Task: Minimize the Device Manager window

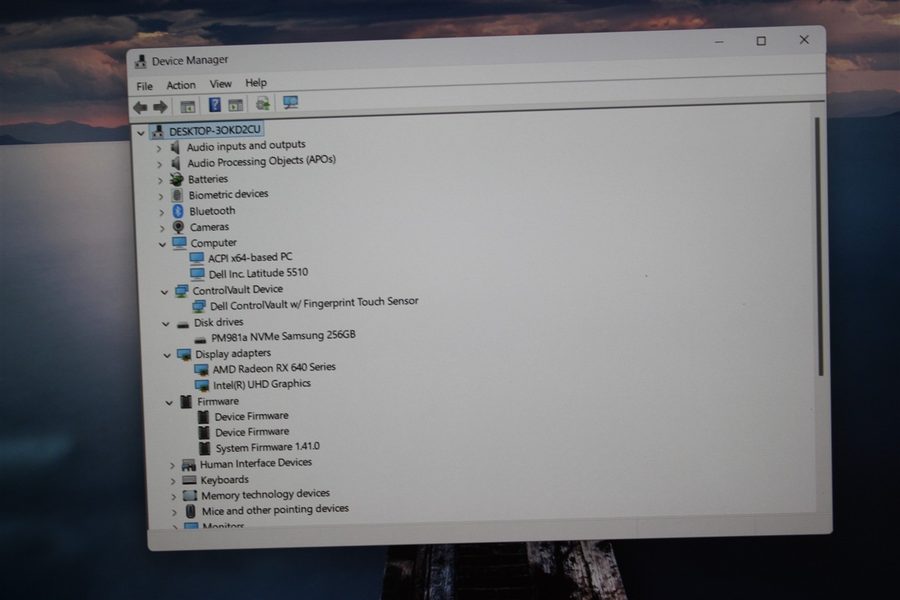Action: click(719, 42)
